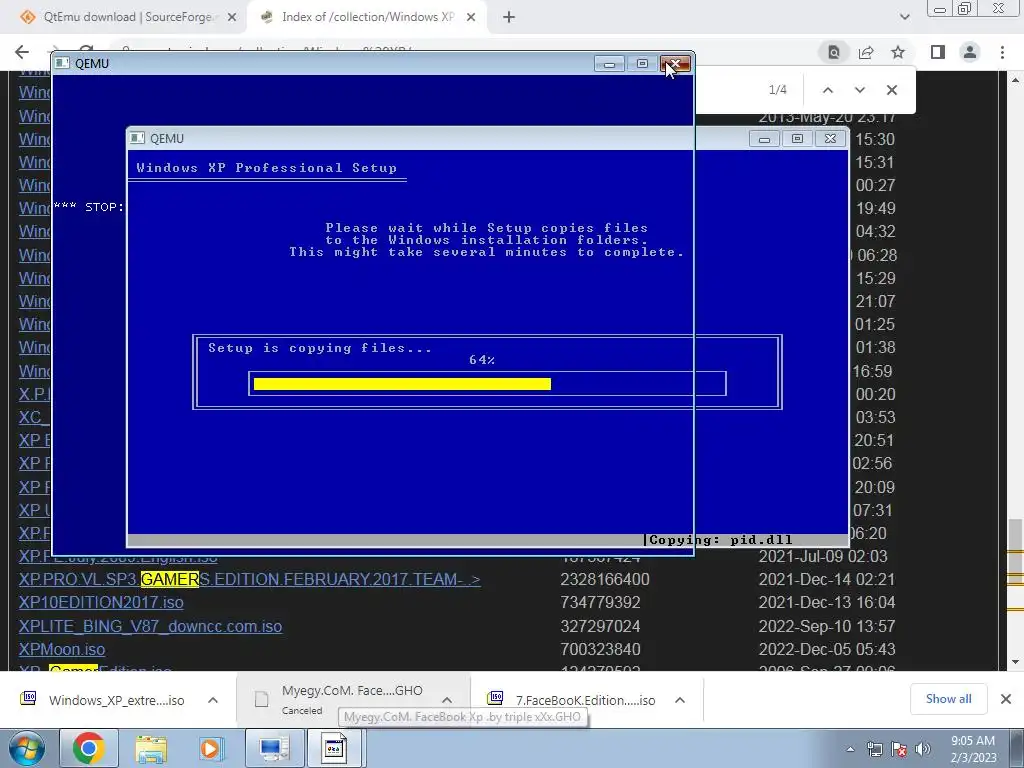The width and height of the screenshot is (1024, 768).
Task: Open Chrome three-dot menu
Action: coord(1002,52)
